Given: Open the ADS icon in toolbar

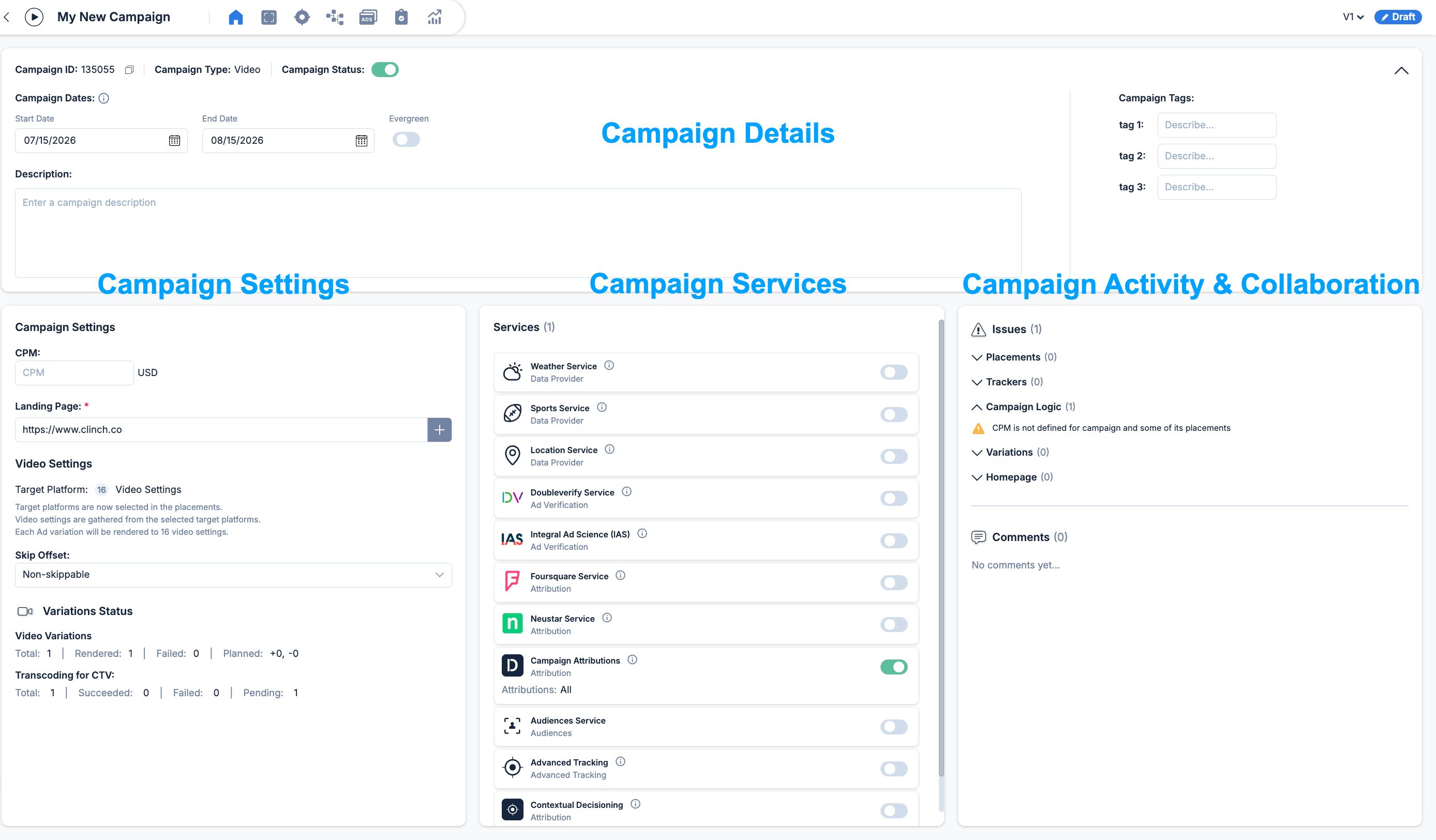Looking at the screenshot, I should 368,17.
